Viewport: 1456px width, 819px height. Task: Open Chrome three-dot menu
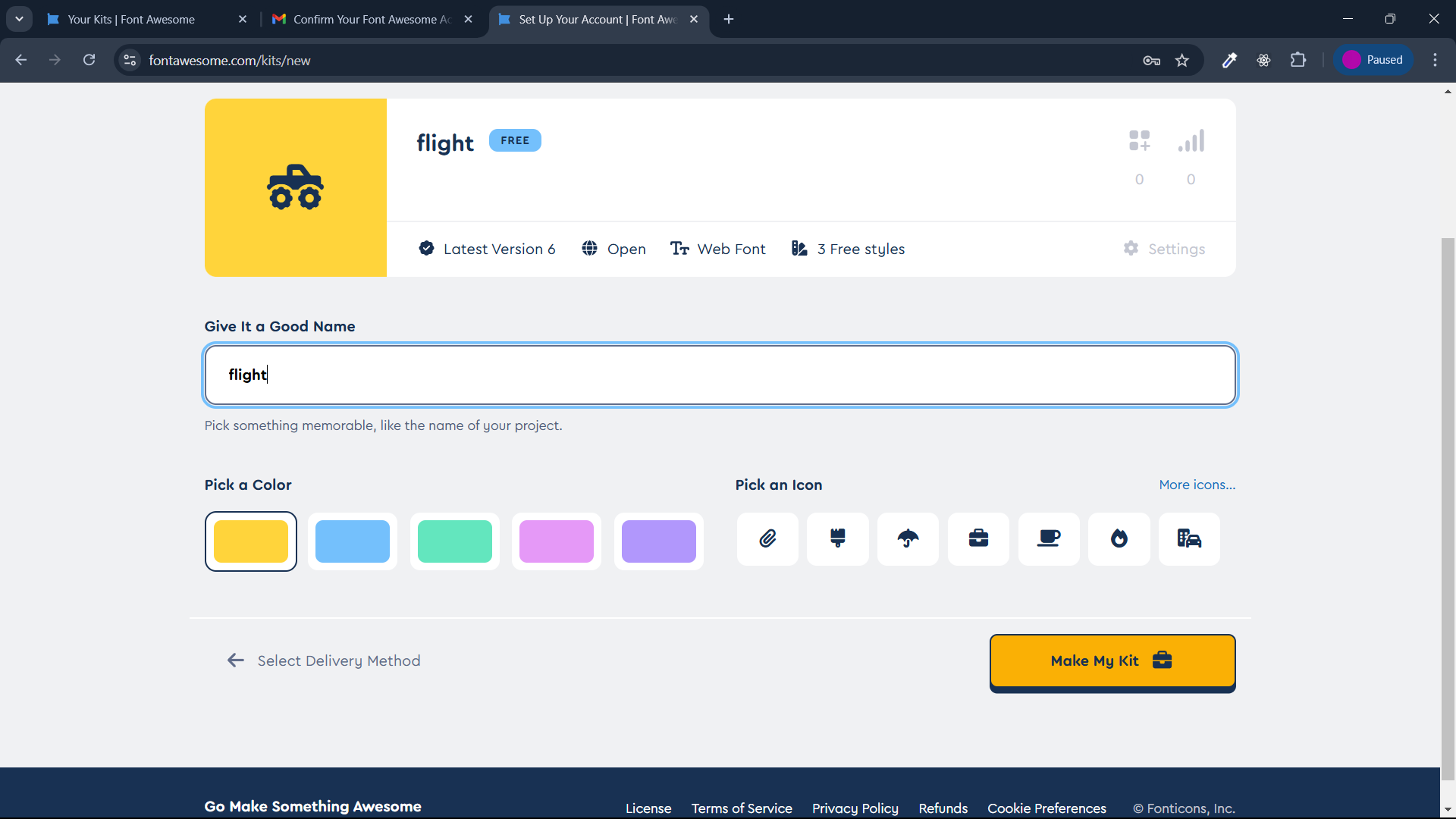click(1435, 60)
